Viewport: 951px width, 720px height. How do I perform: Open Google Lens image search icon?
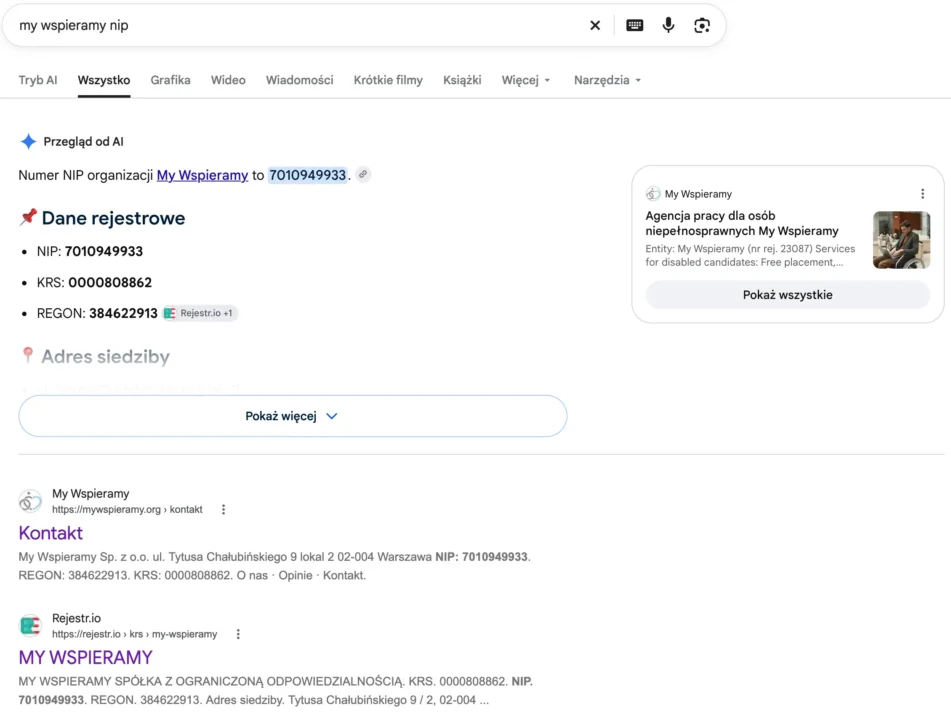[x=702, y=25]
